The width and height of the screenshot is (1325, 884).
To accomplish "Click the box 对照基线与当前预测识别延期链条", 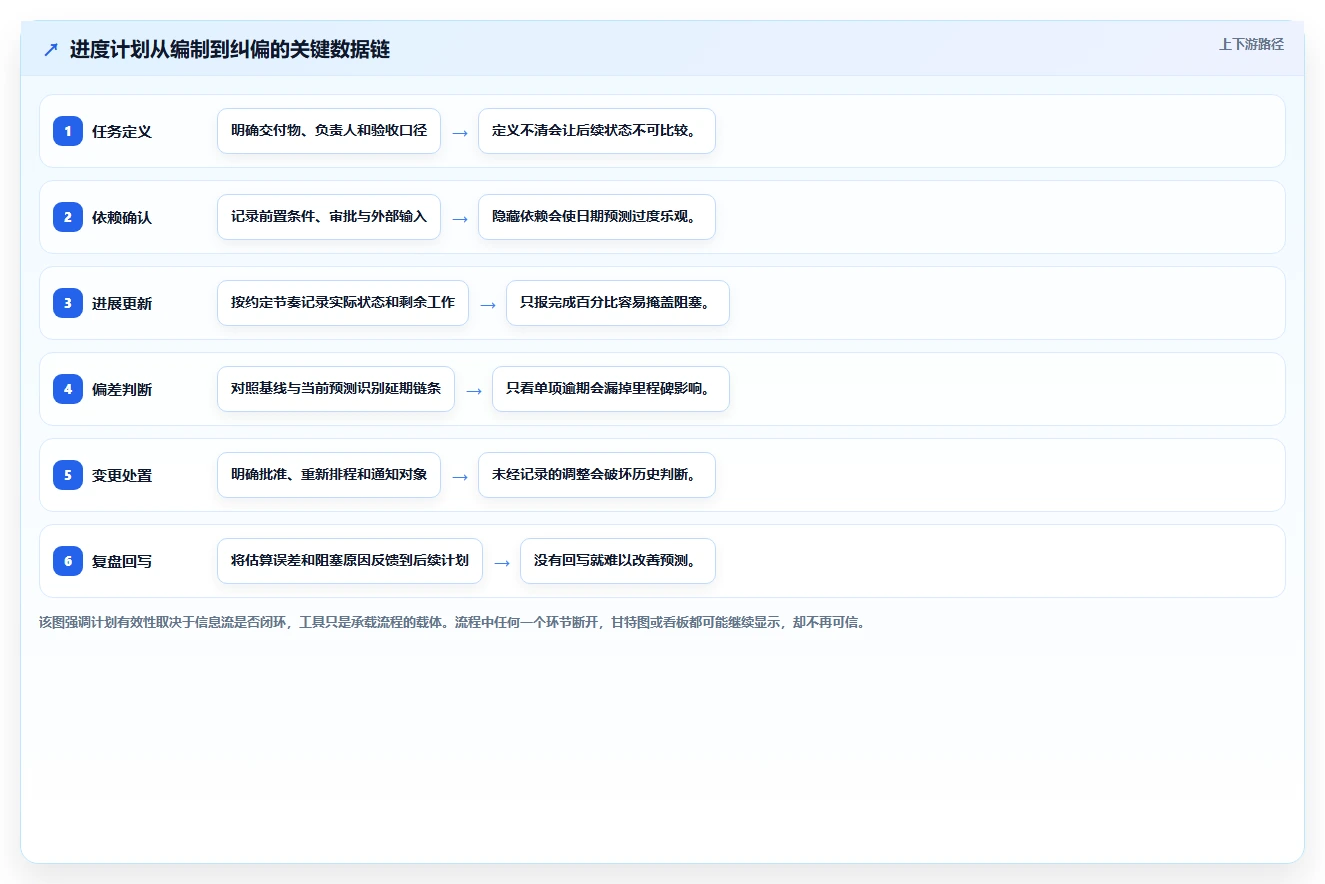I will (336, 389).
